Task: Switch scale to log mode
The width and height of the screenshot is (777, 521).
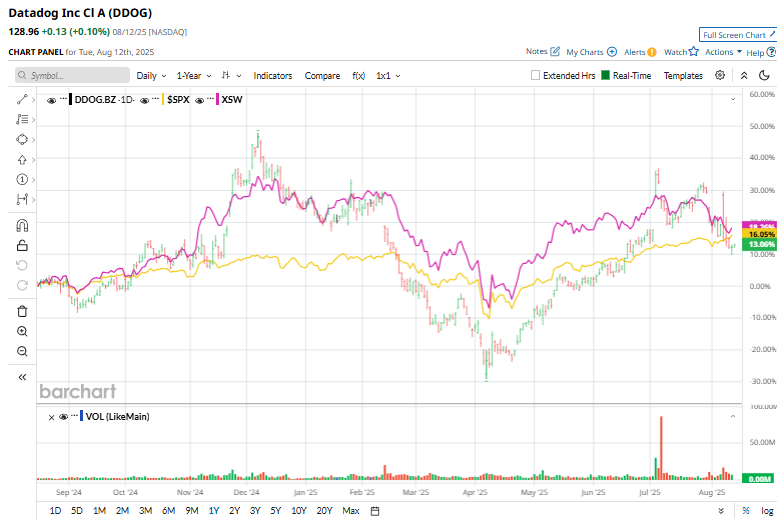Action: (x=767, y=511)
